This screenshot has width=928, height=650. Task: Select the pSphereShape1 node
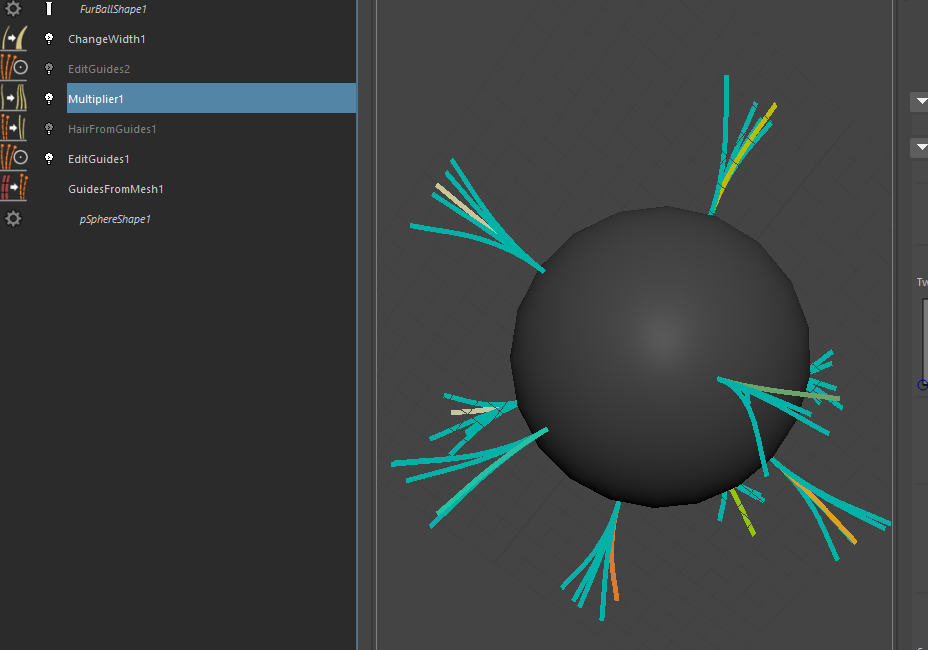[115, 219]
